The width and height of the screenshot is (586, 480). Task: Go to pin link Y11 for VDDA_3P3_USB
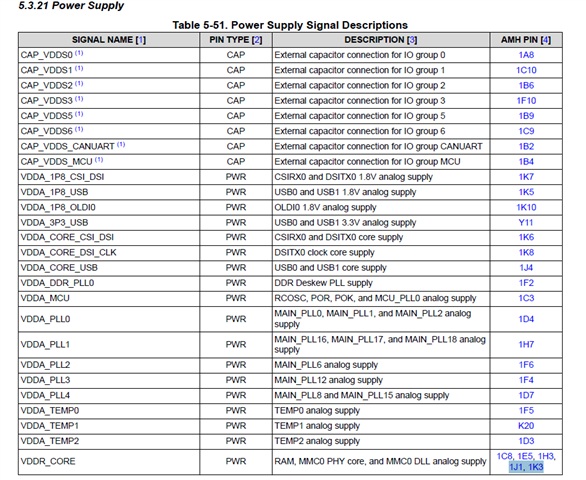coord(526,223)
